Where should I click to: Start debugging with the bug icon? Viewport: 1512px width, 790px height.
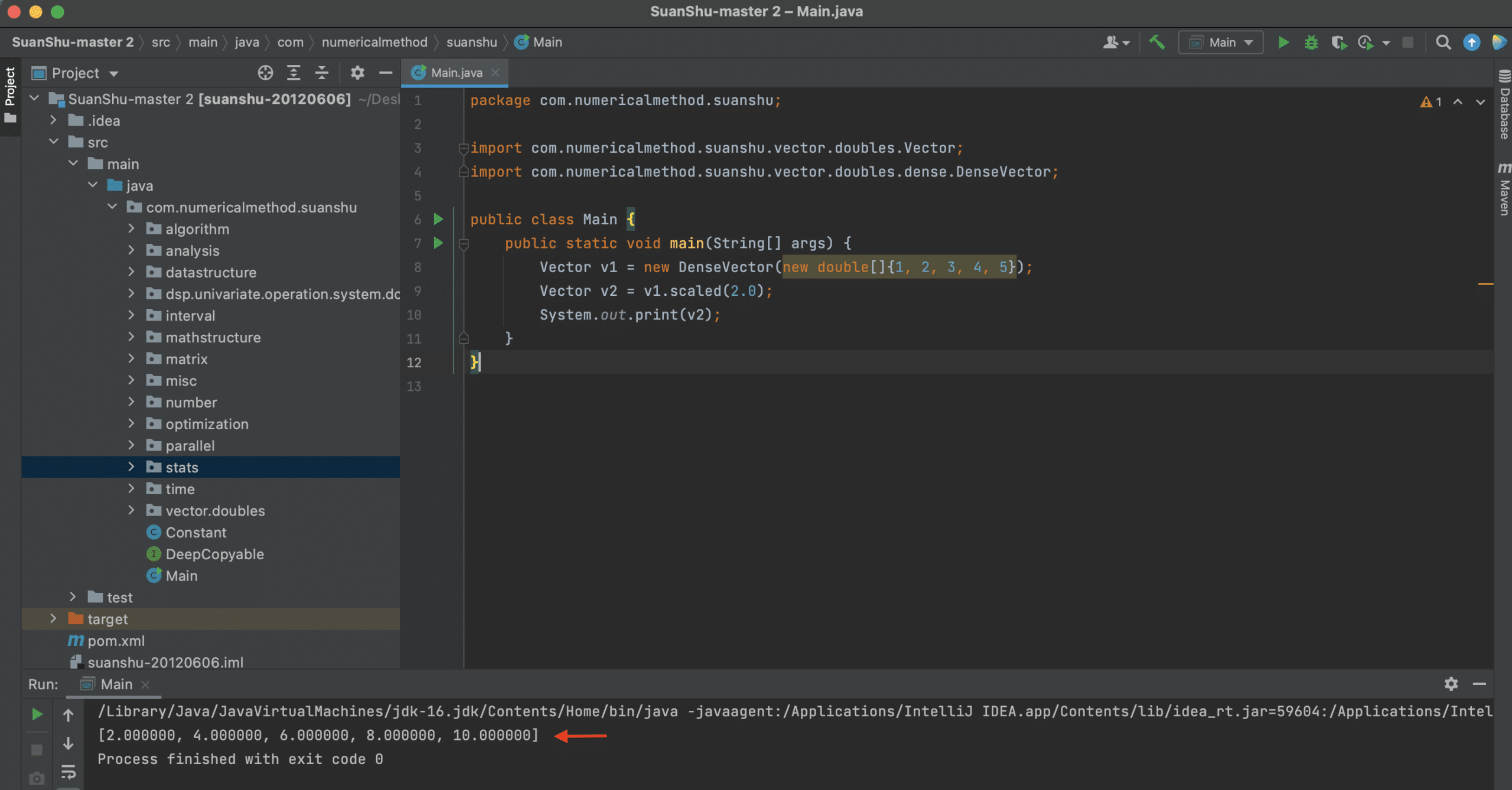point(1311,43)
